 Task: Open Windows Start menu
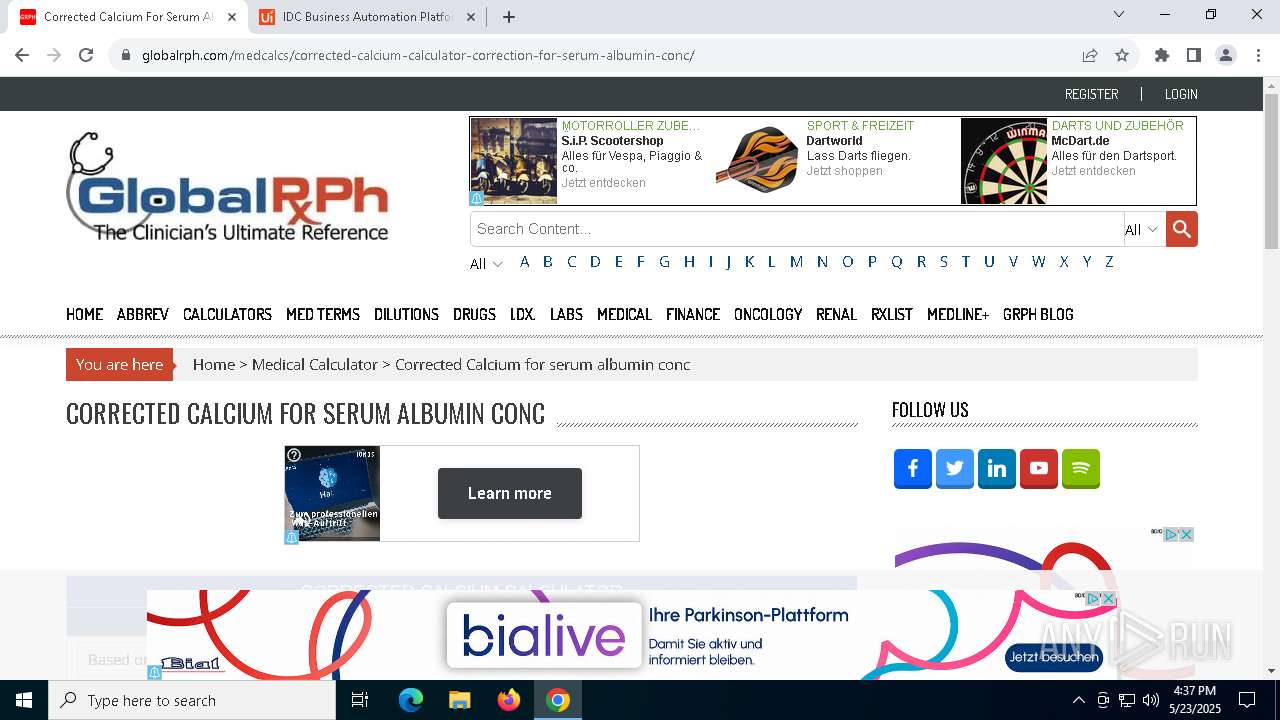(x=24, y=700)
